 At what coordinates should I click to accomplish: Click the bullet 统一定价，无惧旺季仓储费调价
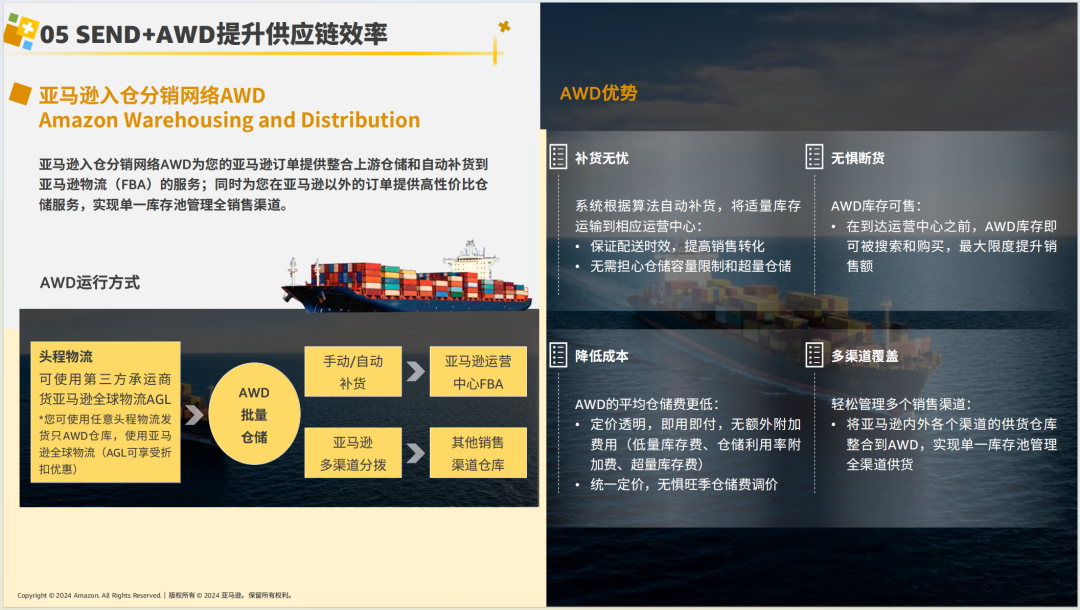click(684, 485)
